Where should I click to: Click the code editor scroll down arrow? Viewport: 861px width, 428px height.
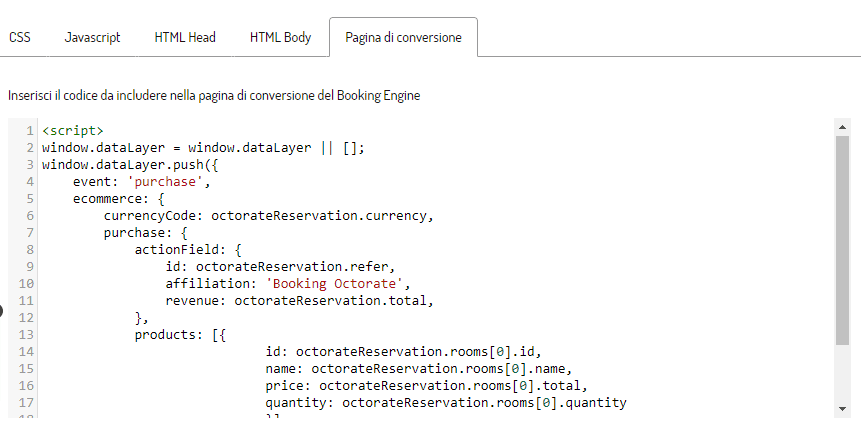point(842,408)
